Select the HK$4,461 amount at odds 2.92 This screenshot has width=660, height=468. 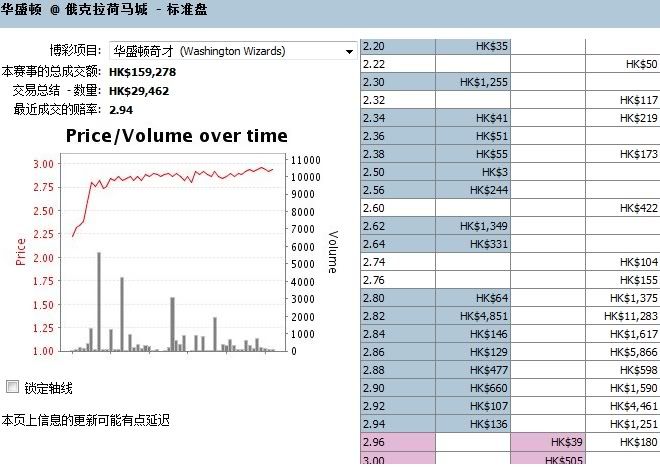pos(622,406)
